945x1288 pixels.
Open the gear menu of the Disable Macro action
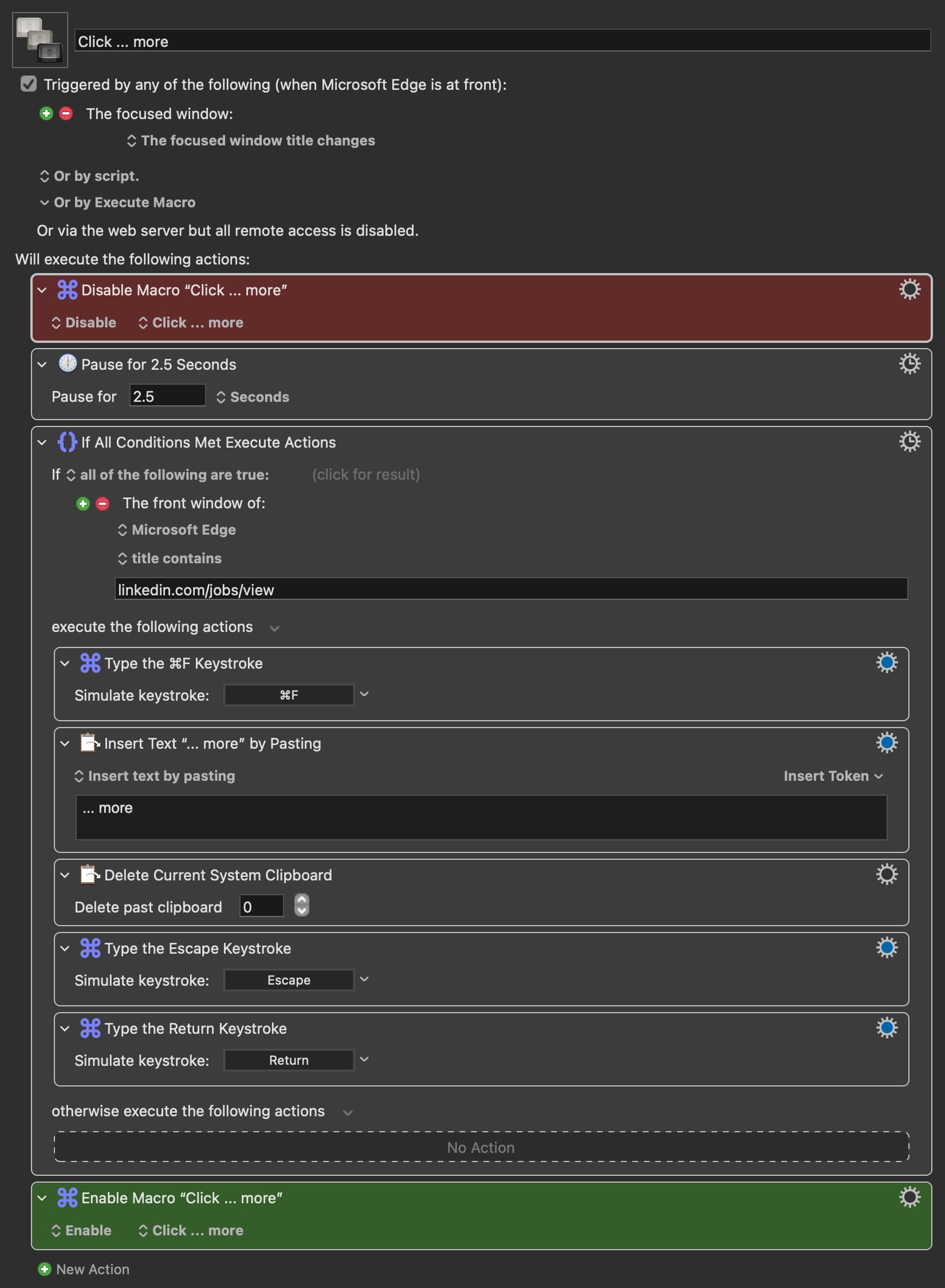click(x=909, y=290)
